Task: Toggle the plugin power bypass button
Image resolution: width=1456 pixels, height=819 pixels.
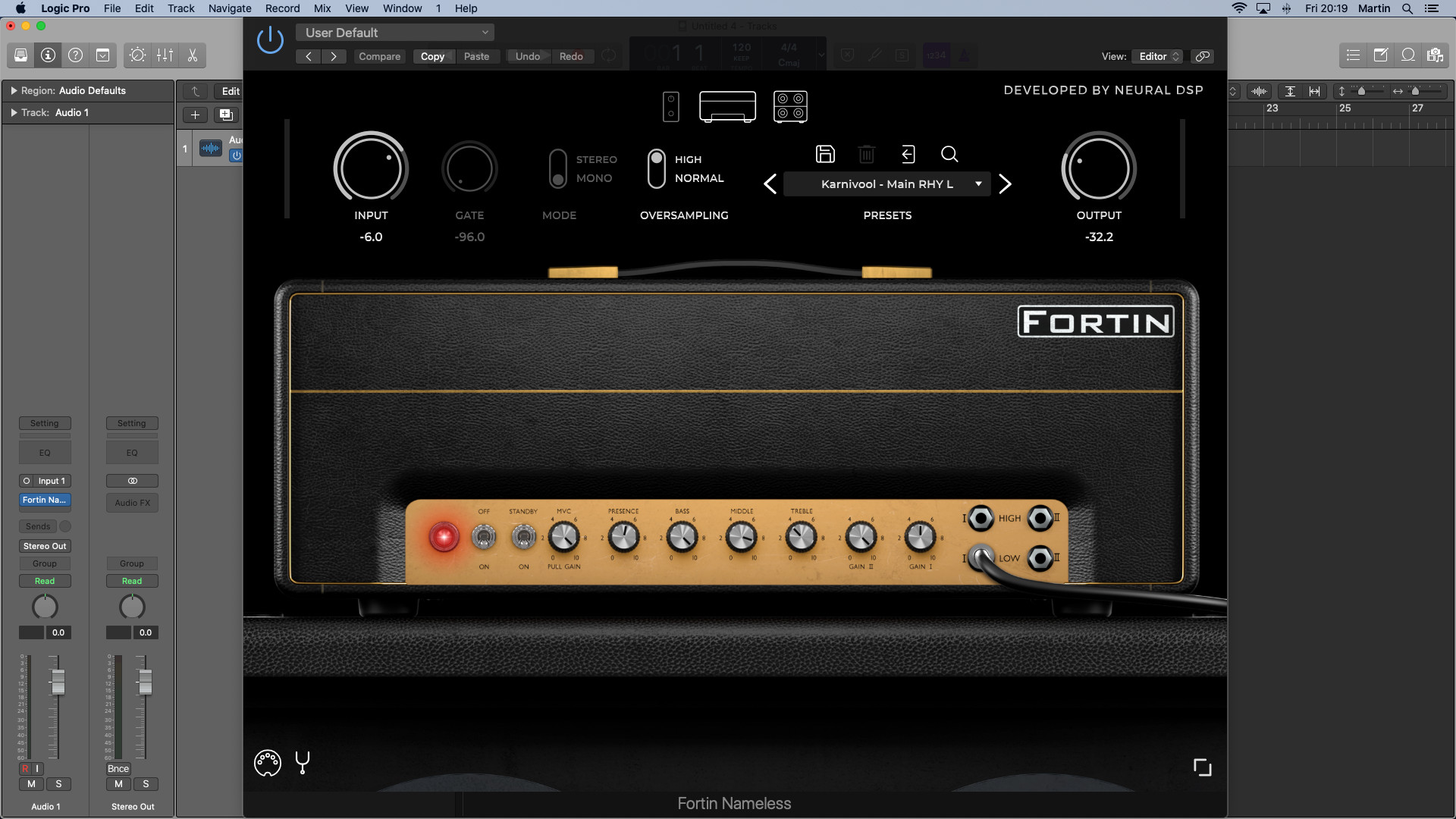Action: click(270, 39)
